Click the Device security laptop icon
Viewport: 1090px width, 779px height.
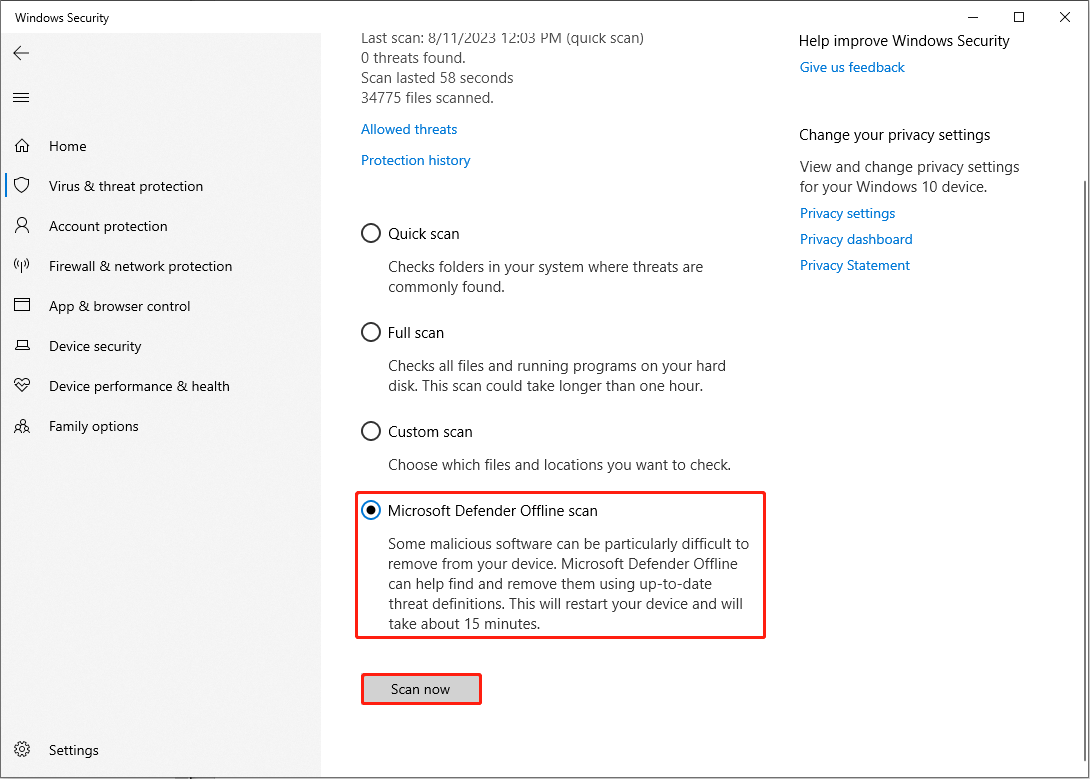(22, 346)
